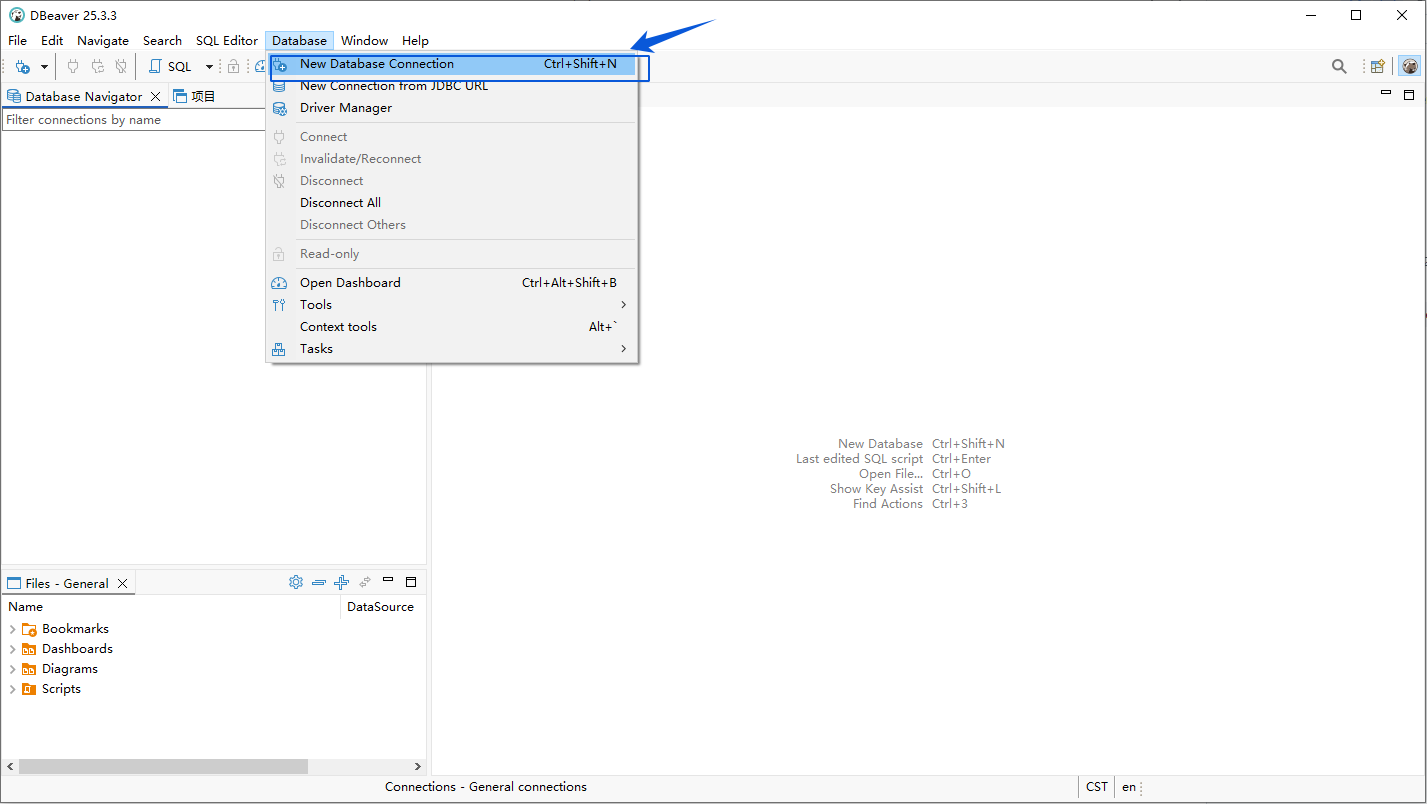
Task: Click the Files panel horizontal scrollbar thumb
Action: [x=163, y=766]
